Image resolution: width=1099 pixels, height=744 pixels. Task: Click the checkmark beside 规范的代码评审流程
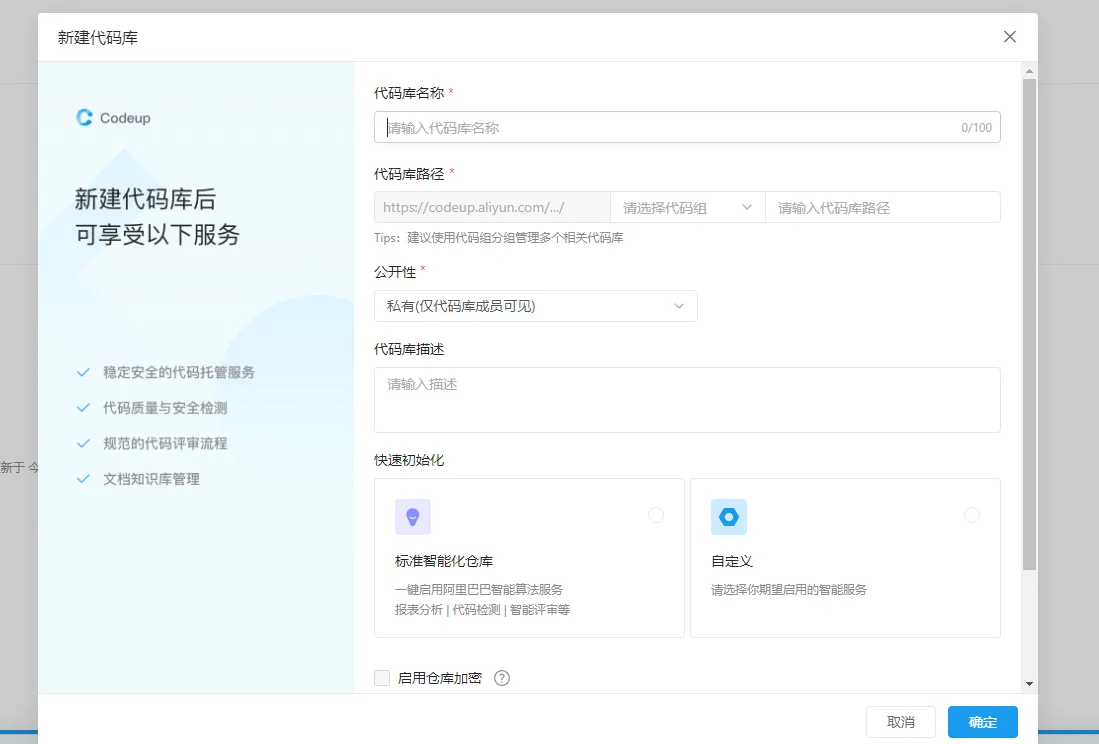(84, 443)
